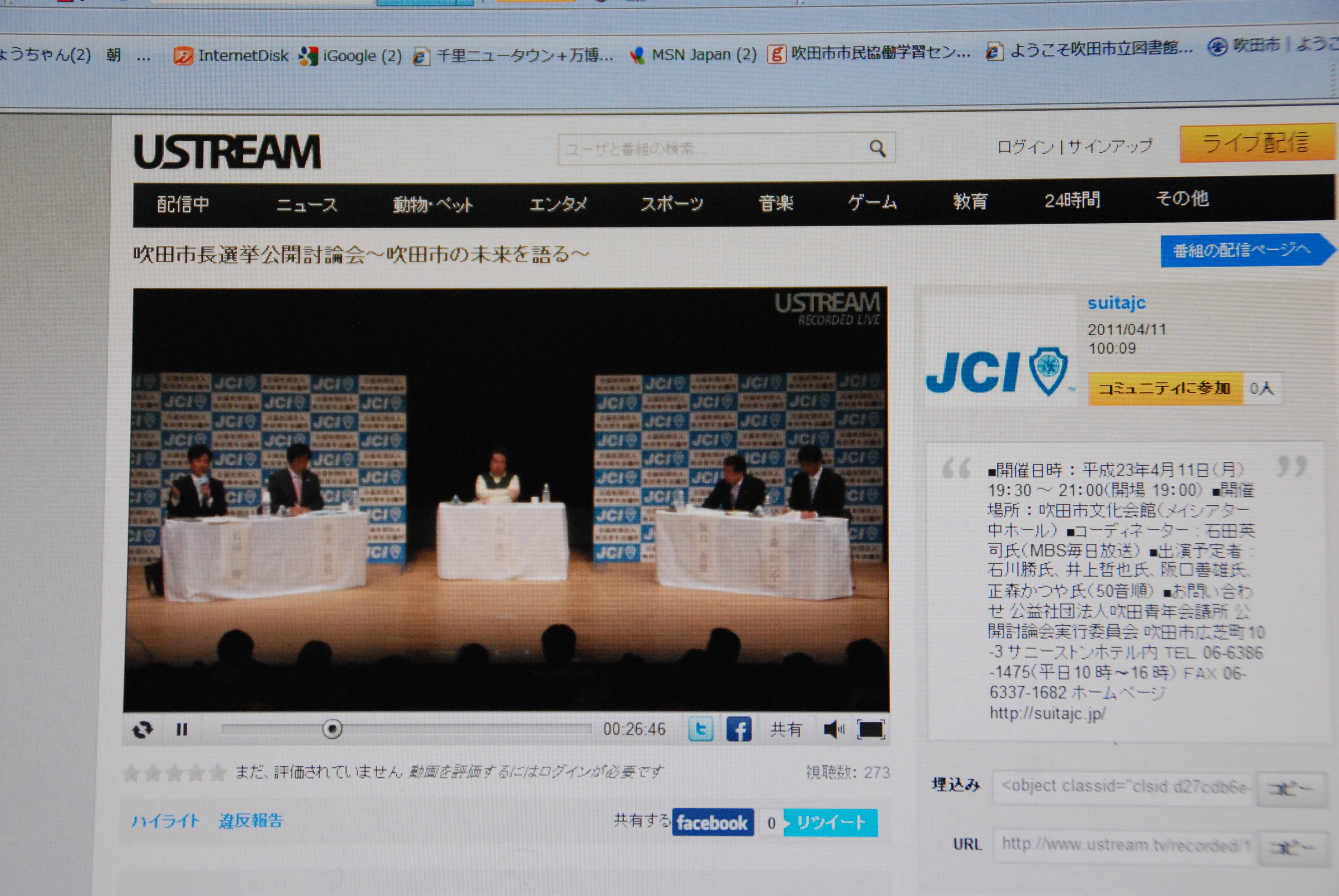Viewport: 1339px width, 896px height.
Task: Pause the video playback
Action: coord(182,730)
